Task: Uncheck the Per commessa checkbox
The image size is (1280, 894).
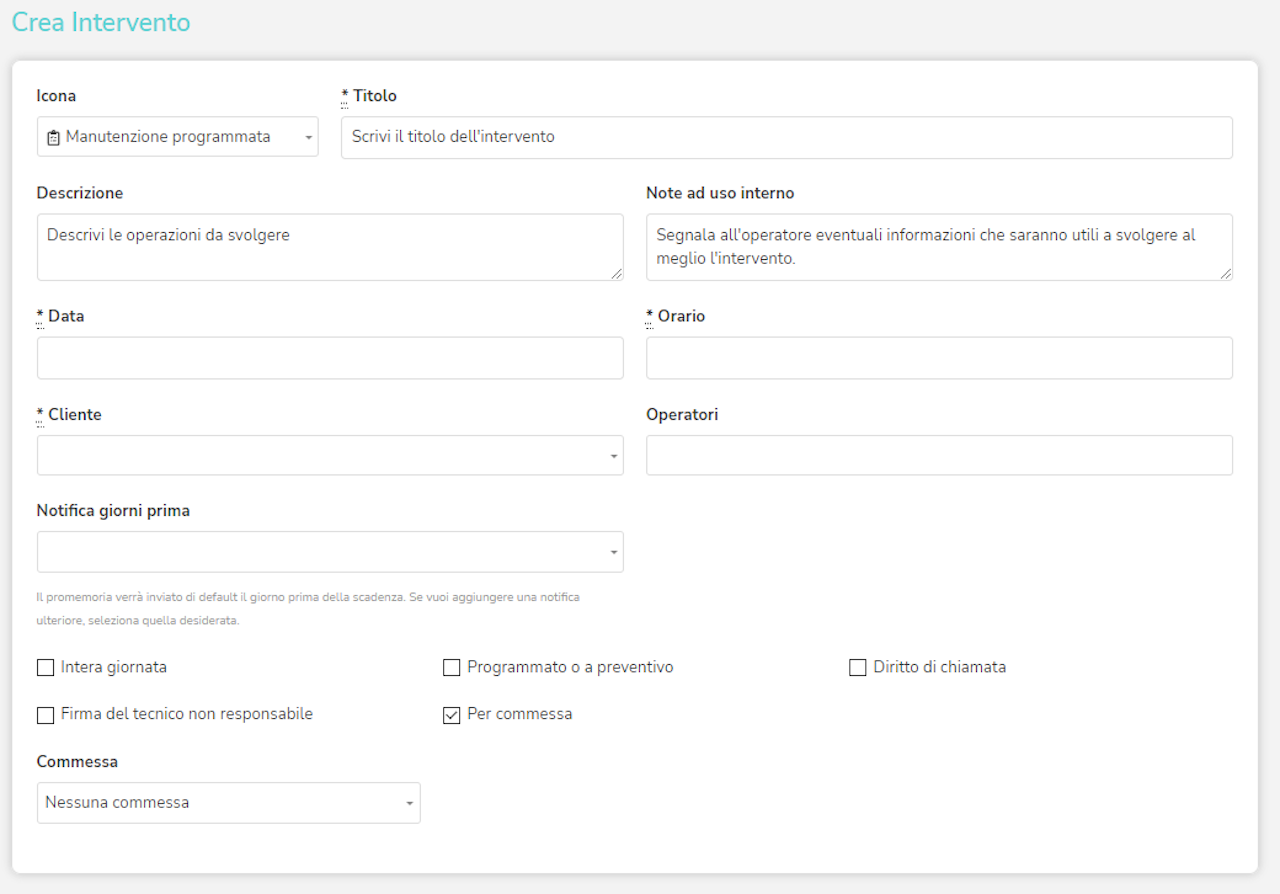Action: click(x=451, y=715)
